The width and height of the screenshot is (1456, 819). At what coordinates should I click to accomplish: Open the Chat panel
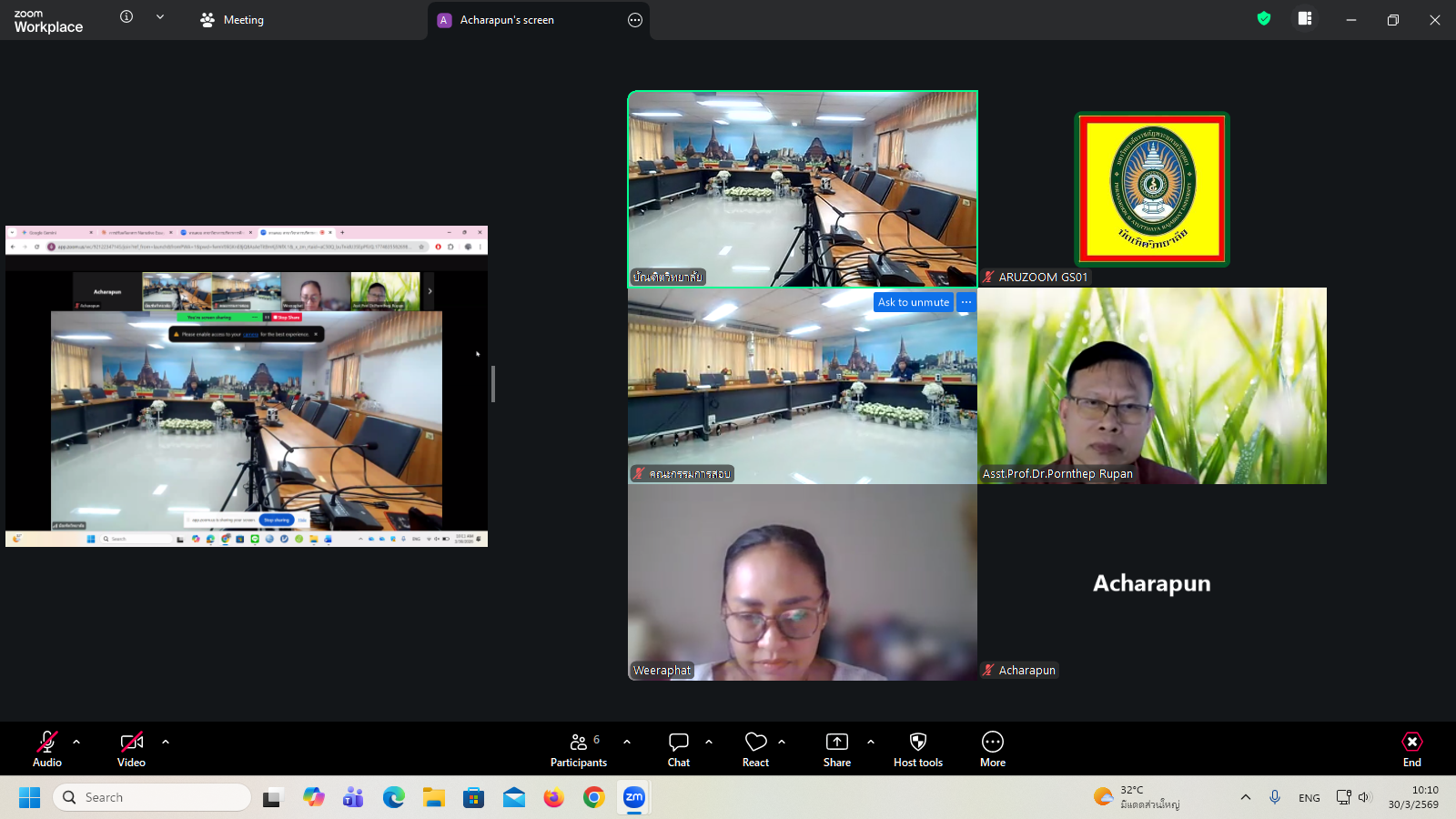coord(678,749)
